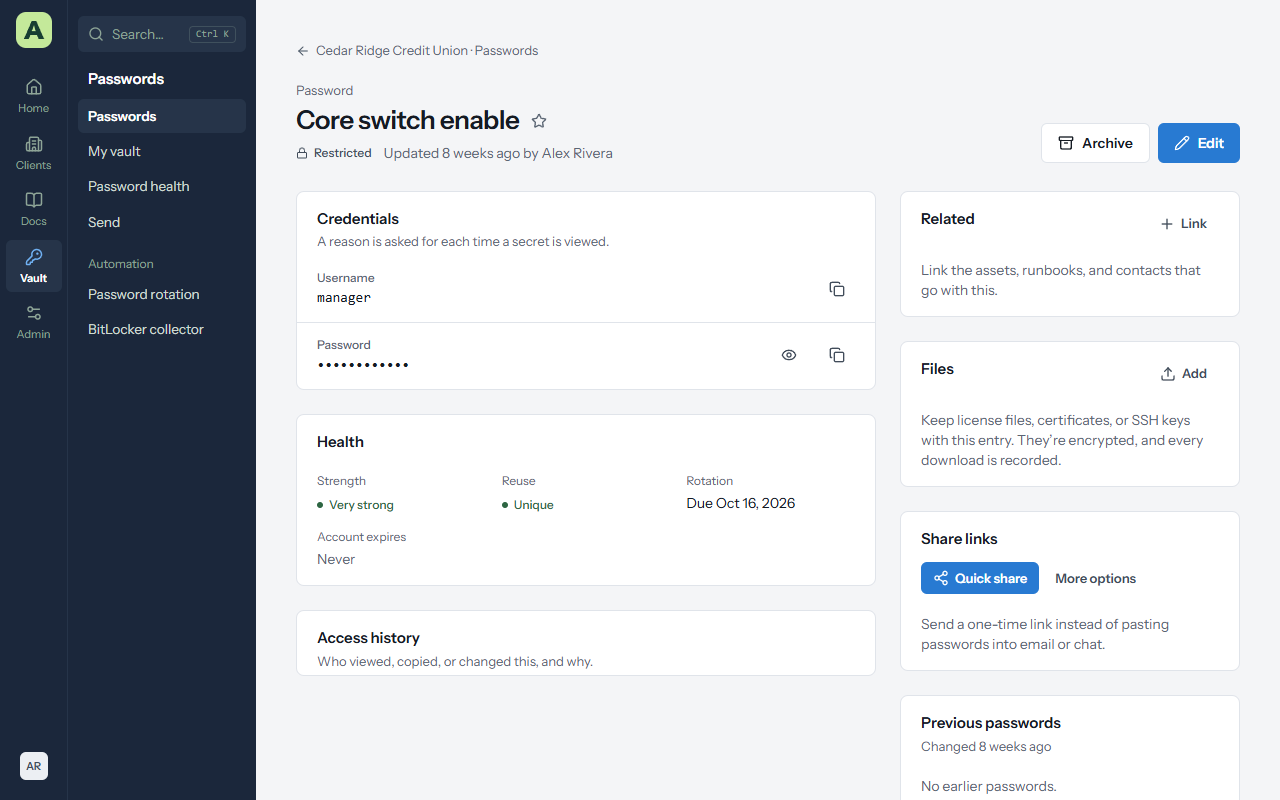Click the Previous passwords heading
This screenshot has height=800, width=1280.
click(x=991, y=723)
